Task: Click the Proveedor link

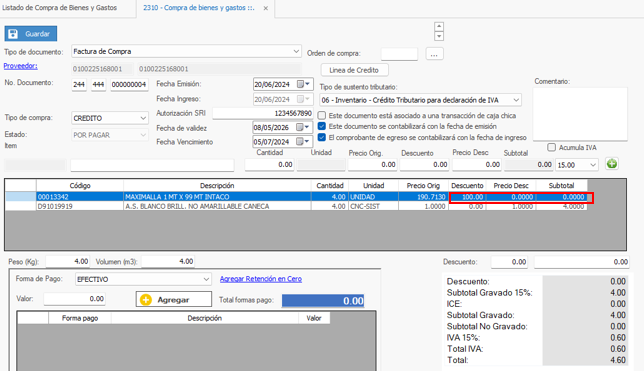Action: pos(21,66)
